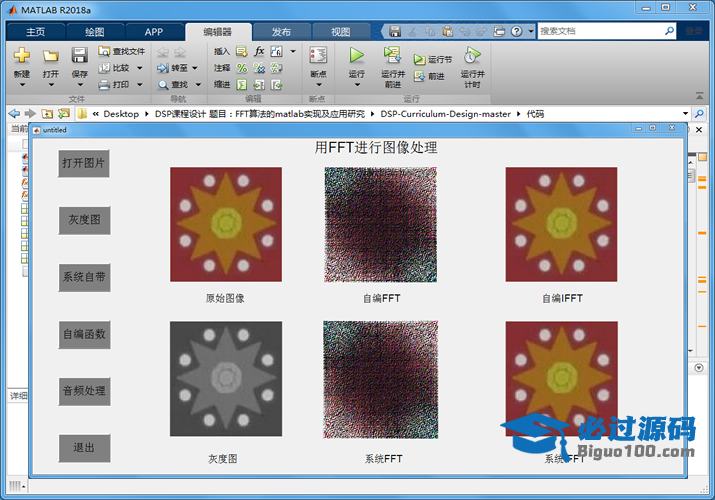Click the 打开图片 button

click(x=84, y=163)
